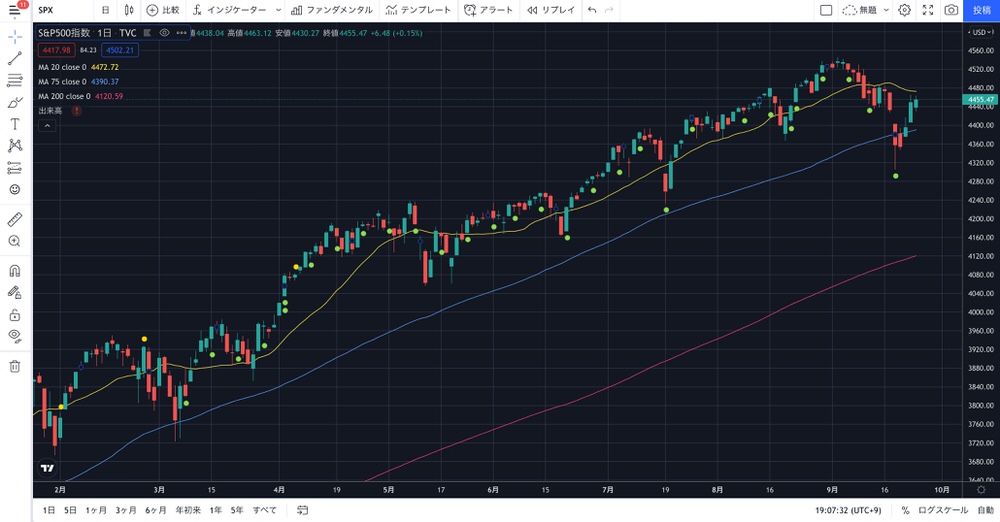Open the USD currency dropdown
Image resolution: width=1000 pixels, height=522 pixels.
(980, 32)
